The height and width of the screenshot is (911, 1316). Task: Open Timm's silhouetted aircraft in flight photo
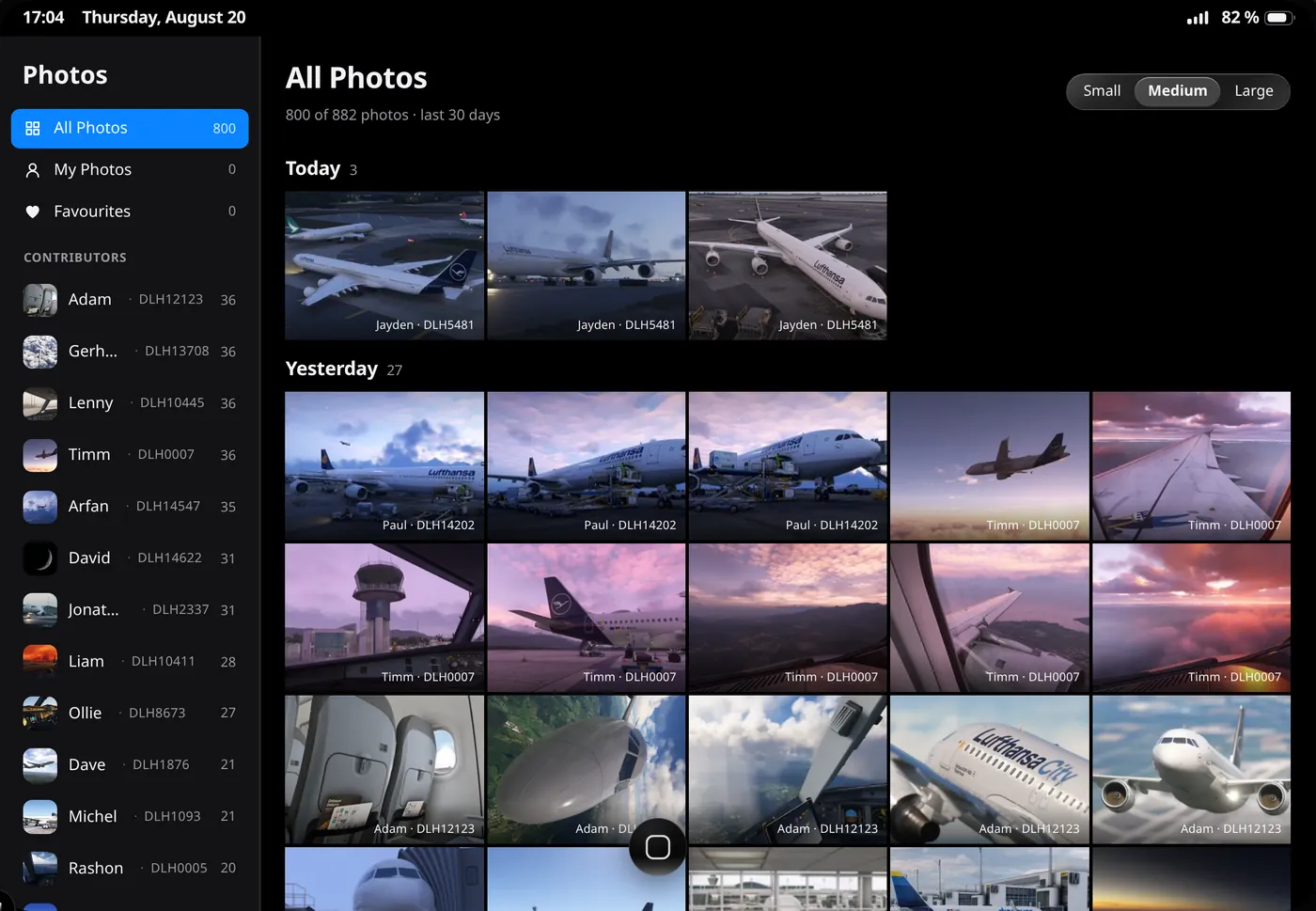pyautogui.click(x=990, y=465)
